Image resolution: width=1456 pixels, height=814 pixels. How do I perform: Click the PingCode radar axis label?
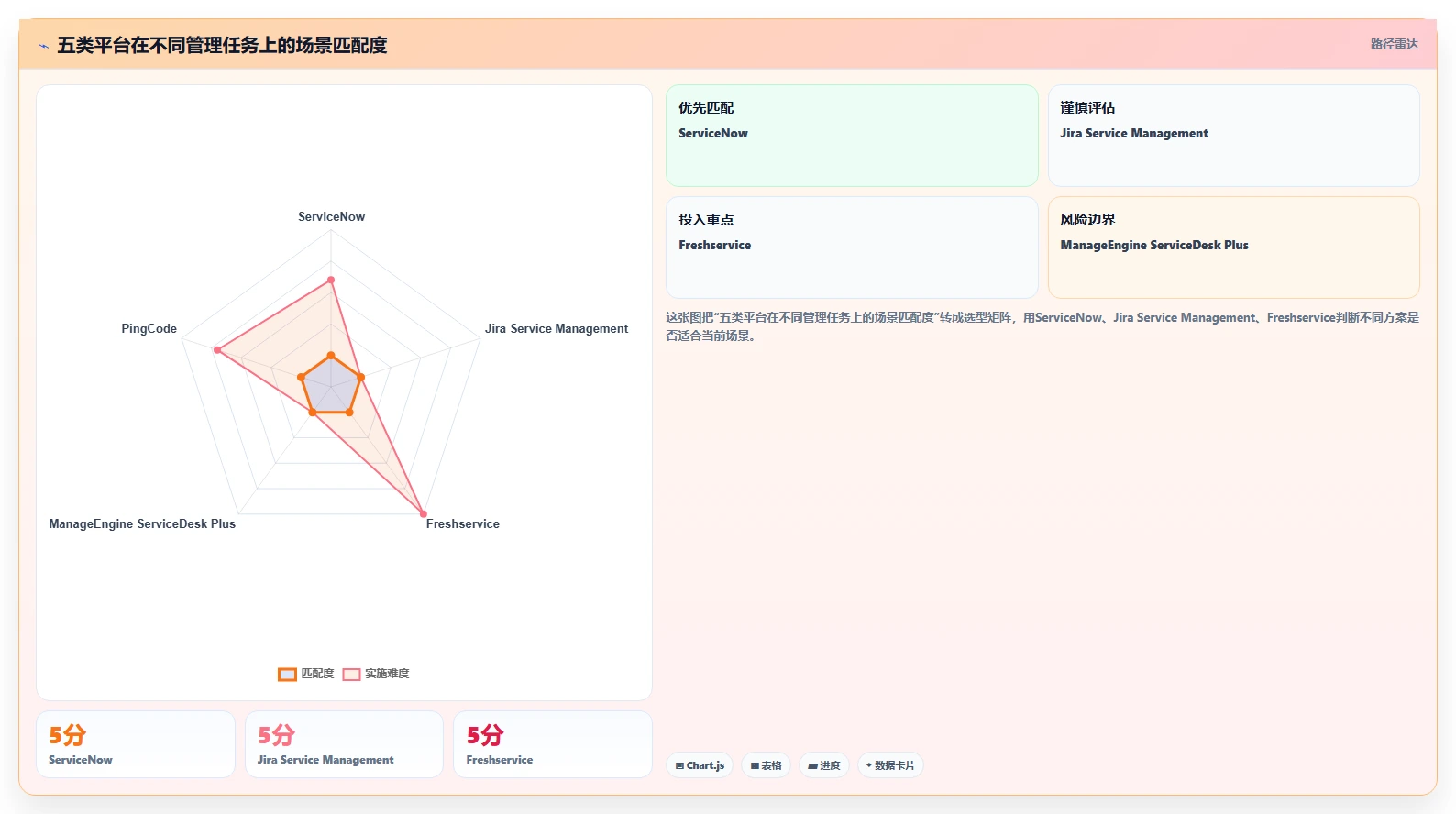[x=149, y=329]
